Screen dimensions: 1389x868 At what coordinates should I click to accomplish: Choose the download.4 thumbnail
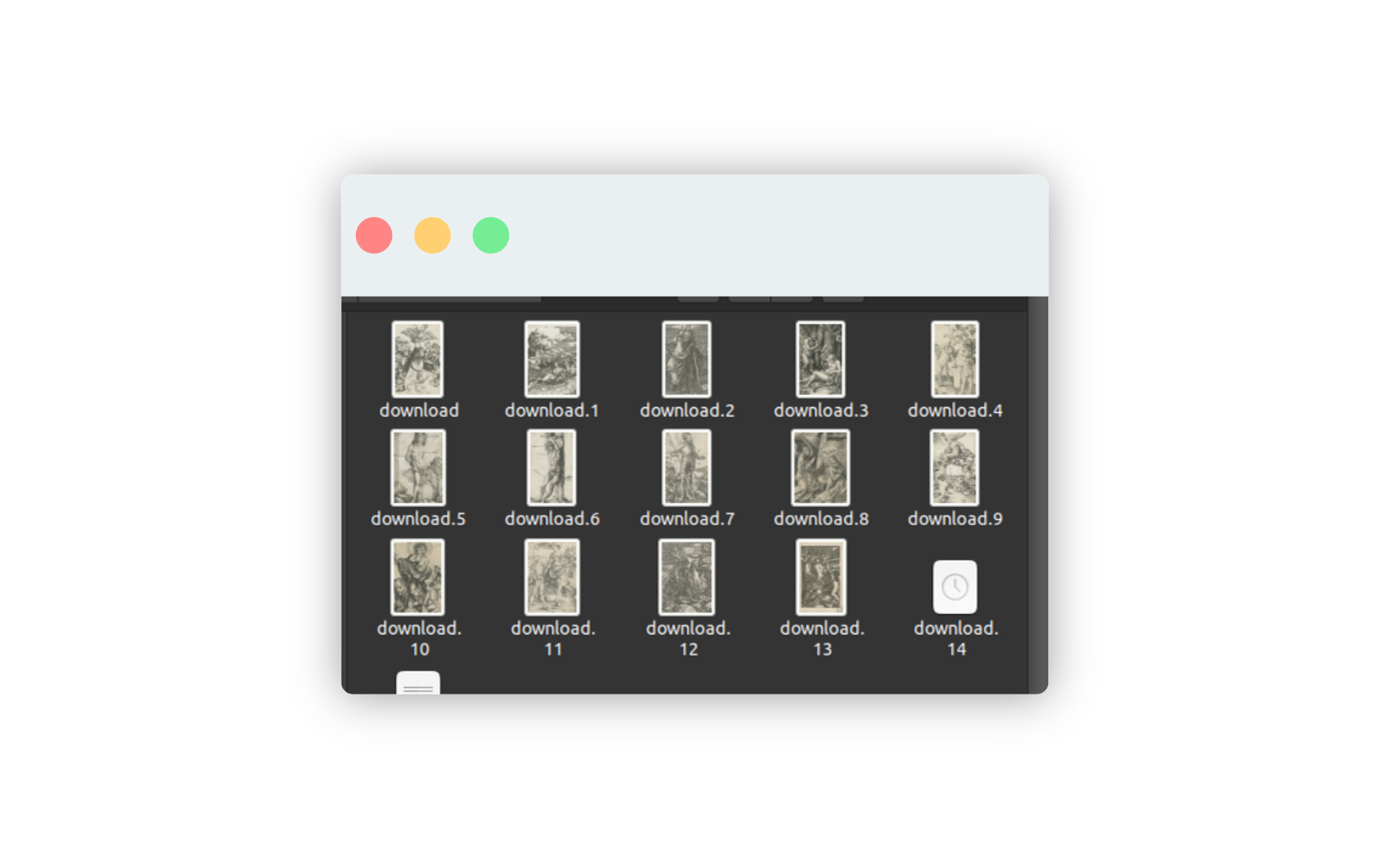(955, 359)
